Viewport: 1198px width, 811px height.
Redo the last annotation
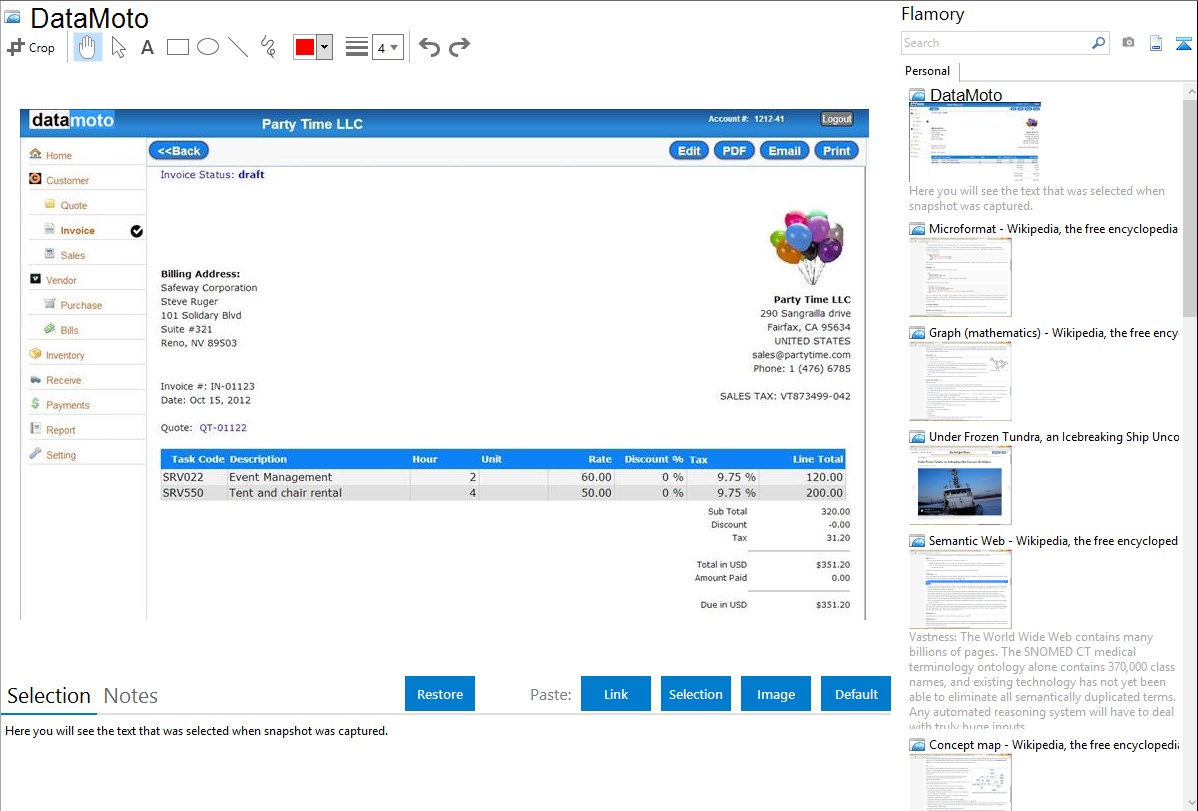(x=459, y=47)
